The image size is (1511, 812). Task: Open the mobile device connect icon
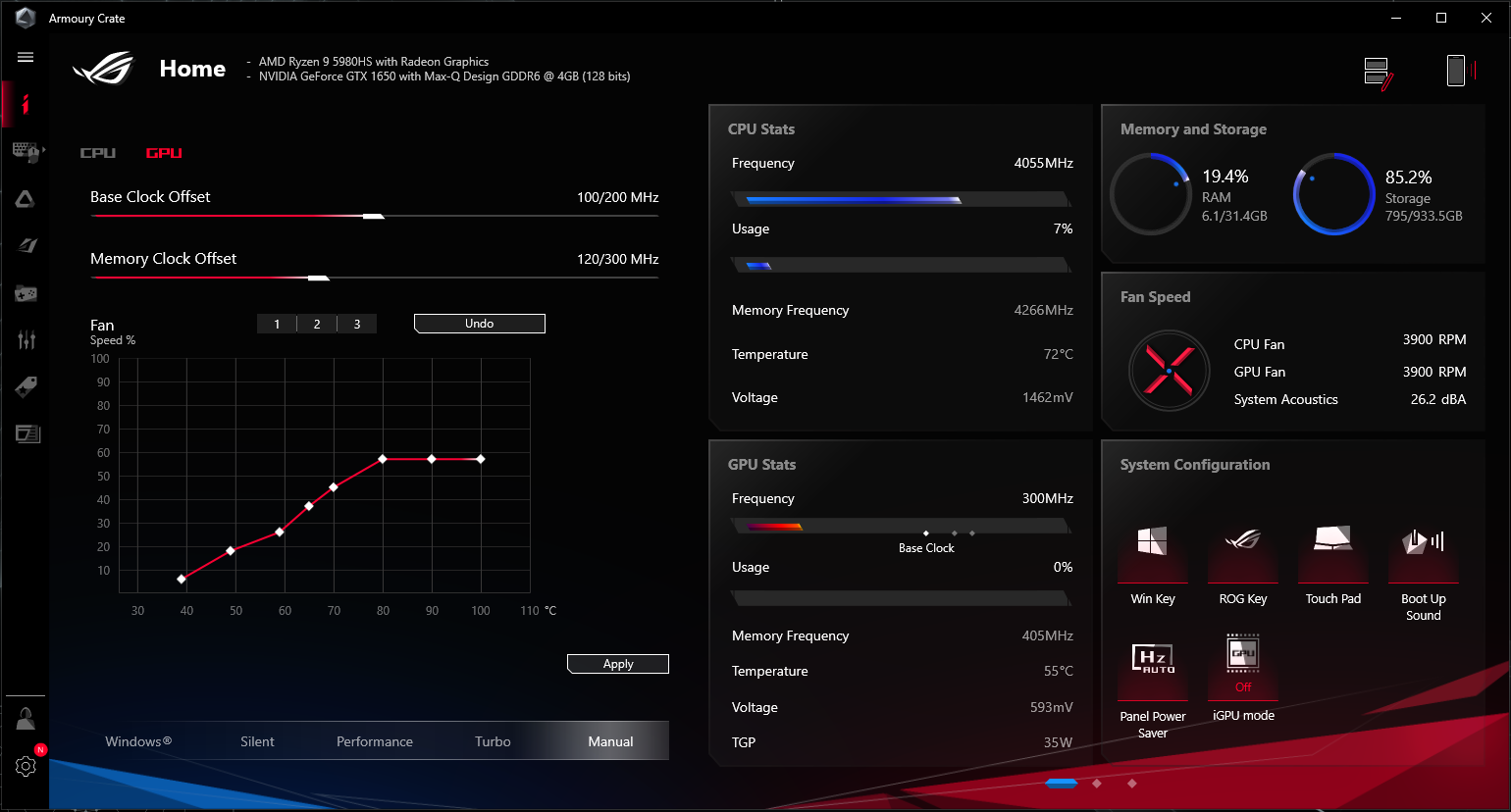[x=1456, y=70]
